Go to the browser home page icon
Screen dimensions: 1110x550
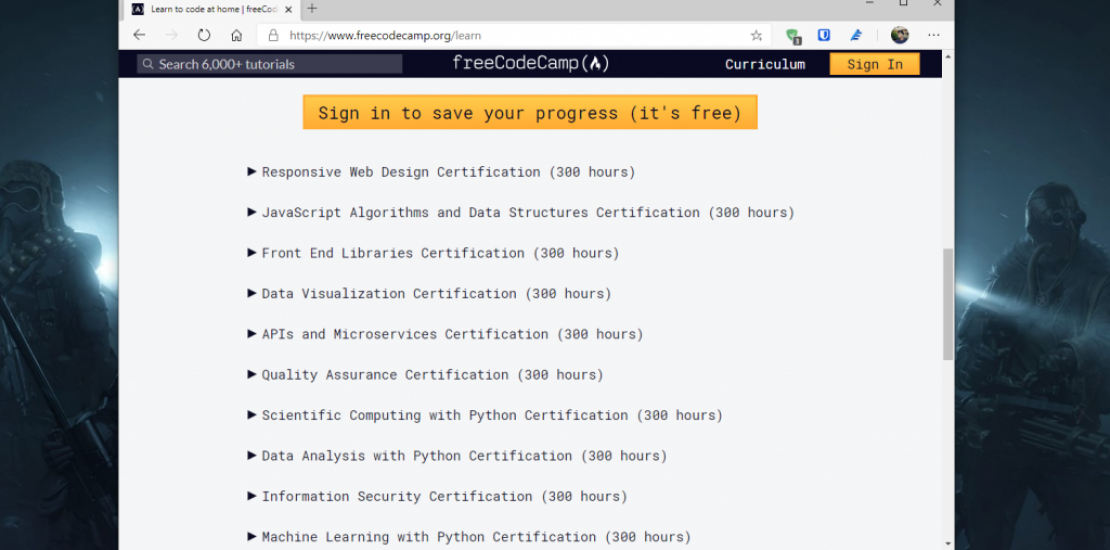tap(236, 35)
